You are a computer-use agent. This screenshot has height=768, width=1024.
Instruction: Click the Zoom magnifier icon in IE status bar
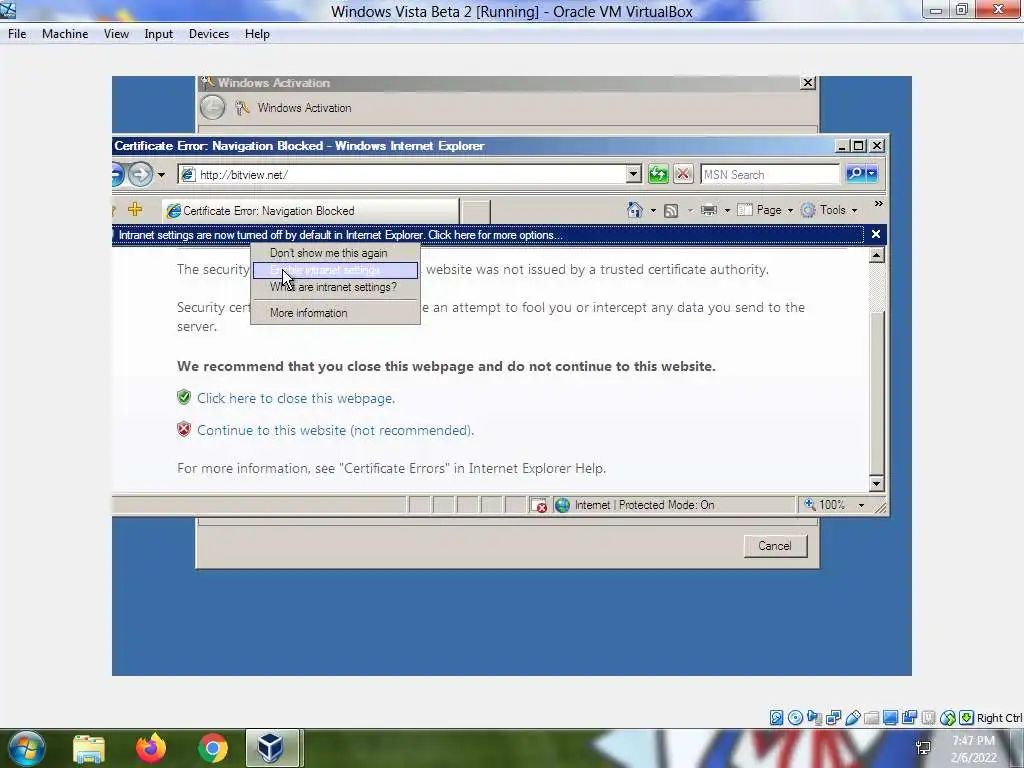[809, 504]
